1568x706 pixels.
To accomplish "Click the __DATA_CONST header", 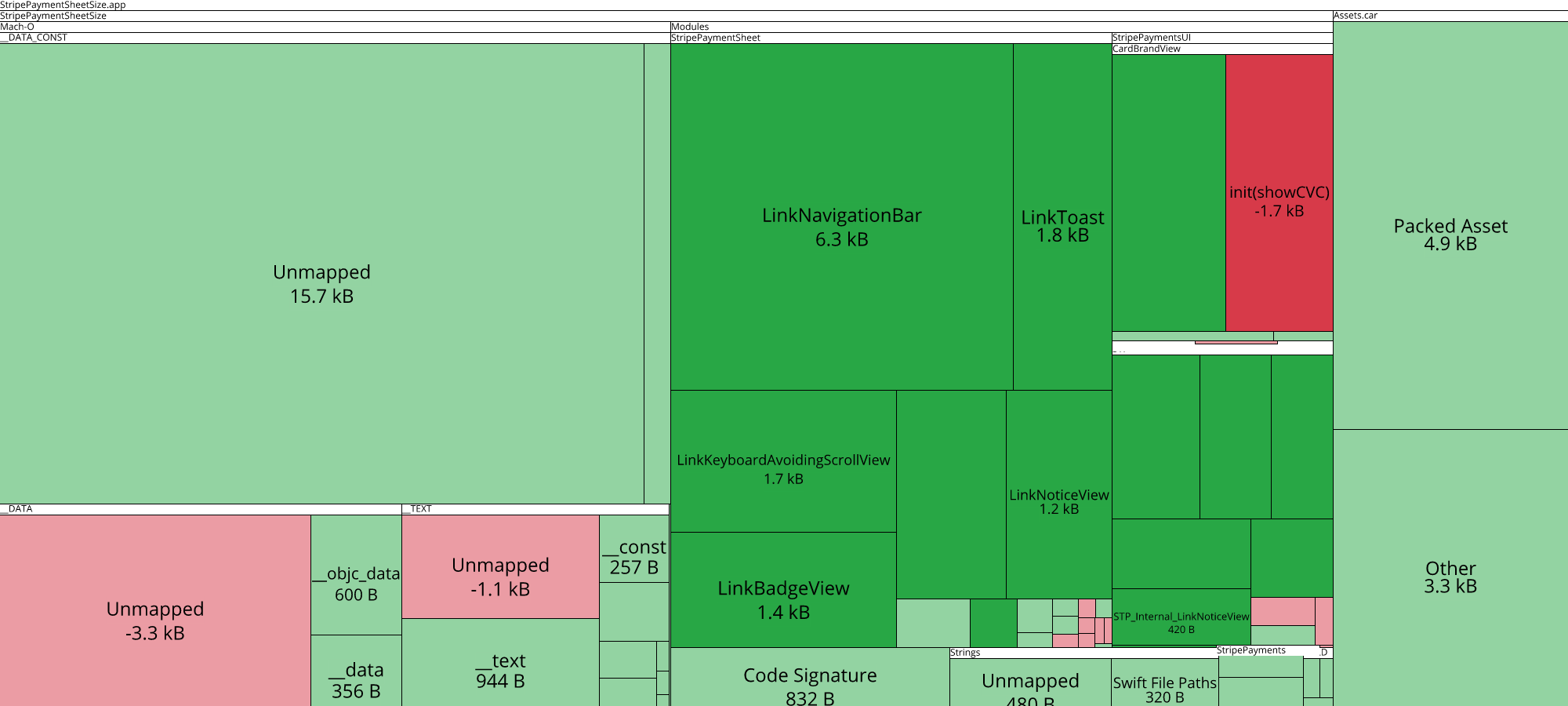I will click(x=335, y=38).
